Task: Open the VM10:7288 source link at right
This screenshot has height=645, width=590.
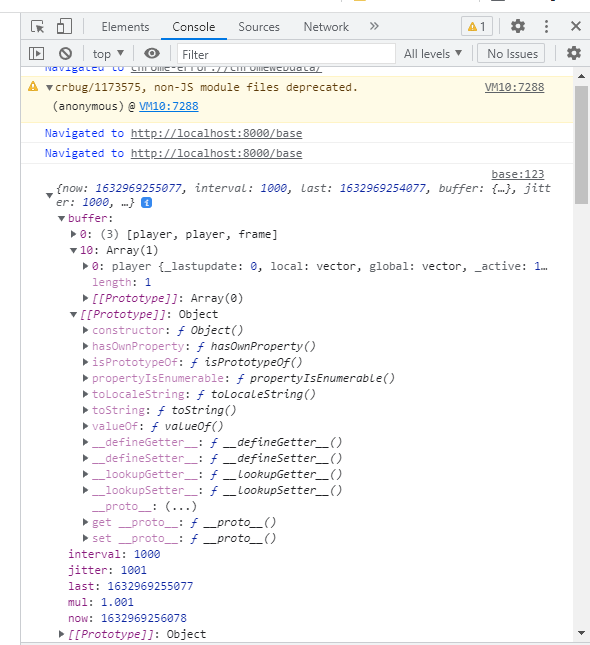Action: tap(514, 87)
